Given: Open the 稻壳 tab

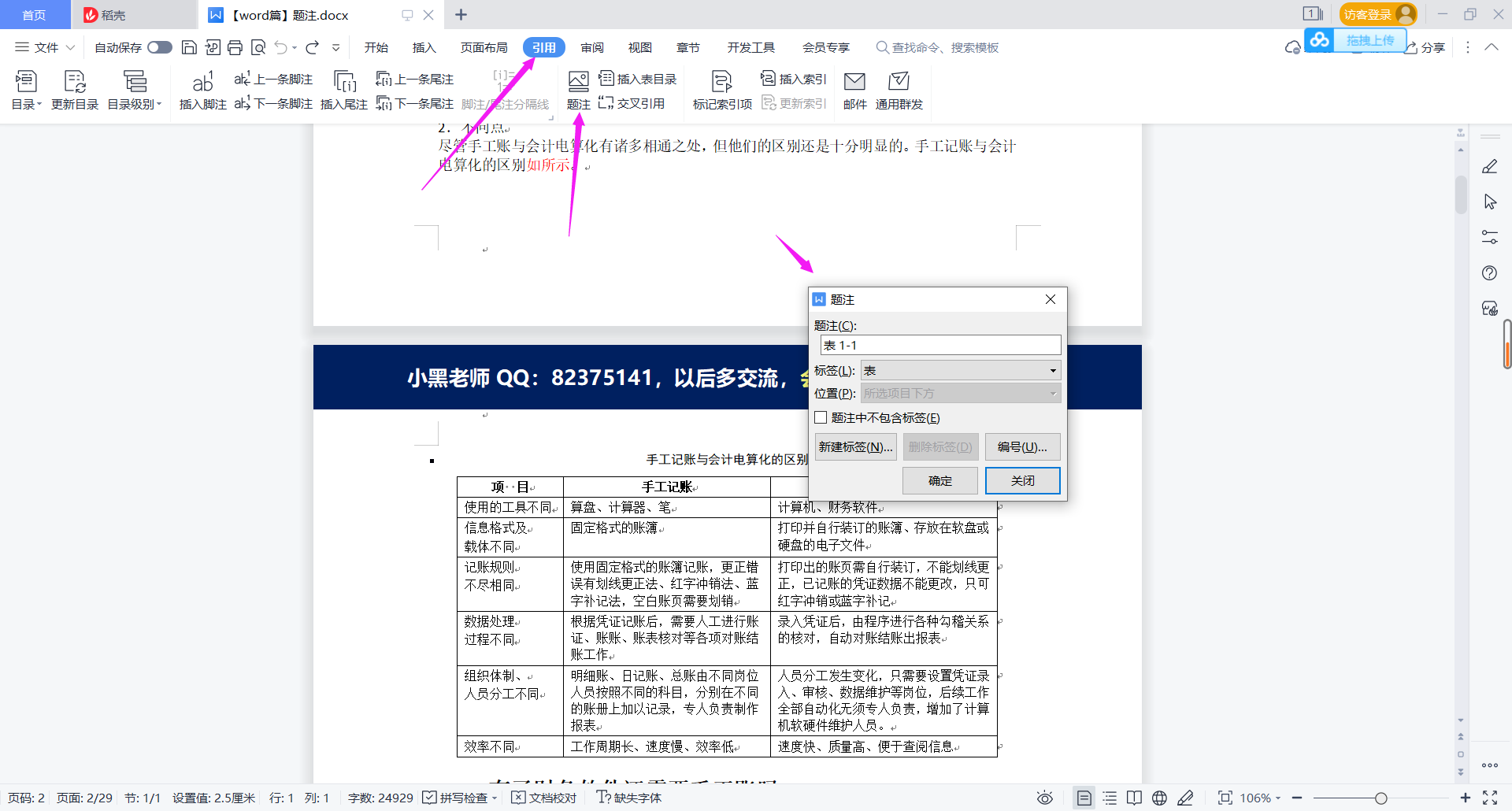Looking at the screenshot, I should 110,14.
